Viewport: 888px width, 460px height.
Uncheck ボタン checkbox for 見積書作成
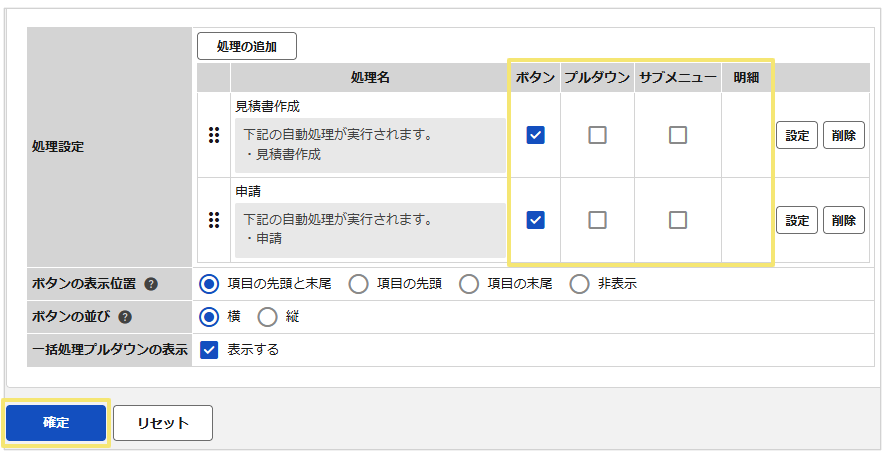pyautogui.click(x=535, y=135)
